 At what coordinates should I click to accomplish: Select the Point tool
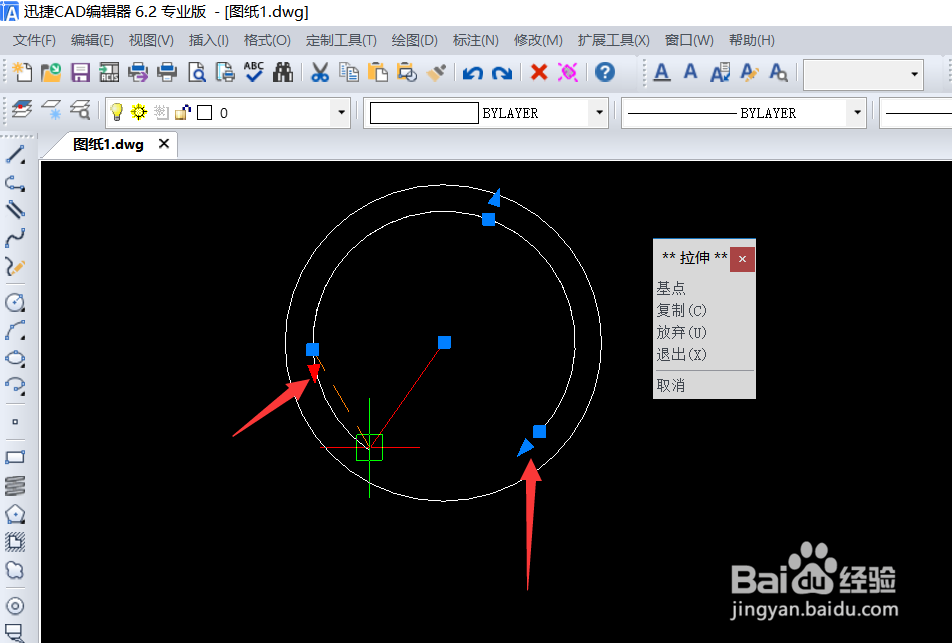pos(15,421)
